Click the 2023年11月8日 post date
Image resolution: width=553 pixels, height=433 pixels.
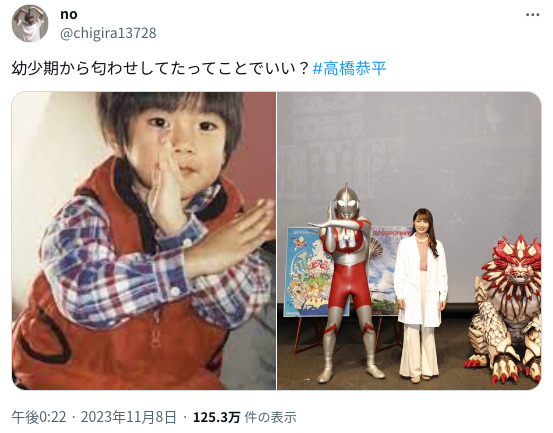[x=128, y=417]
